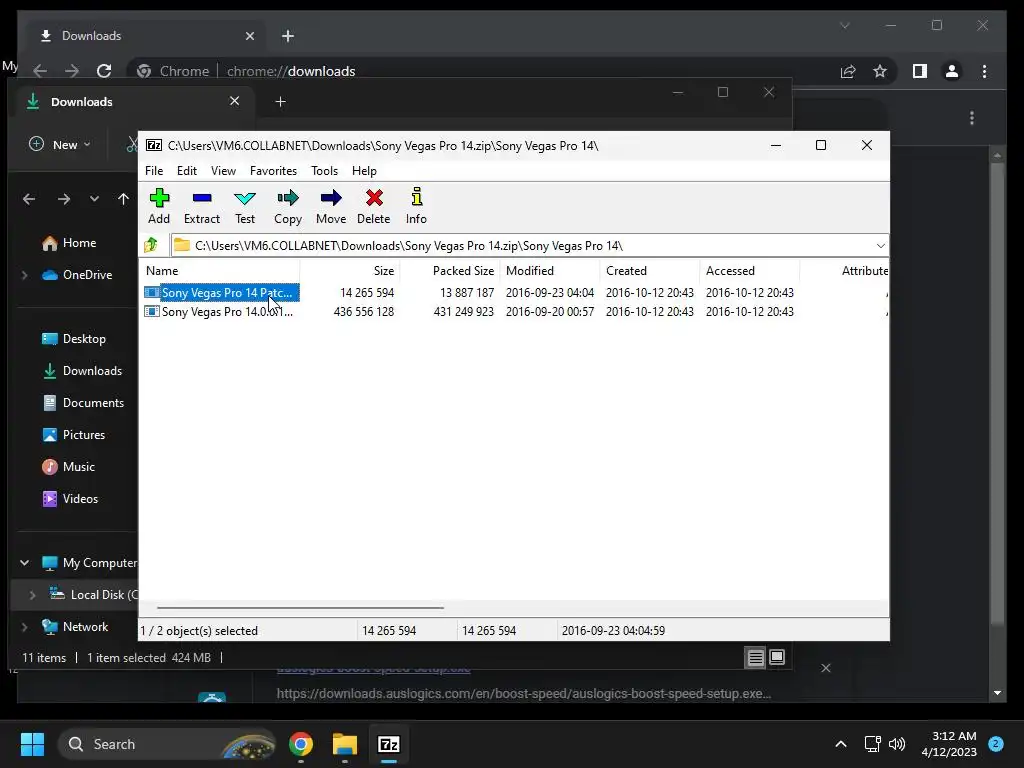Open the Favorites menu in 7-Zip
1024x768 pixels.
tap(273, 170)
